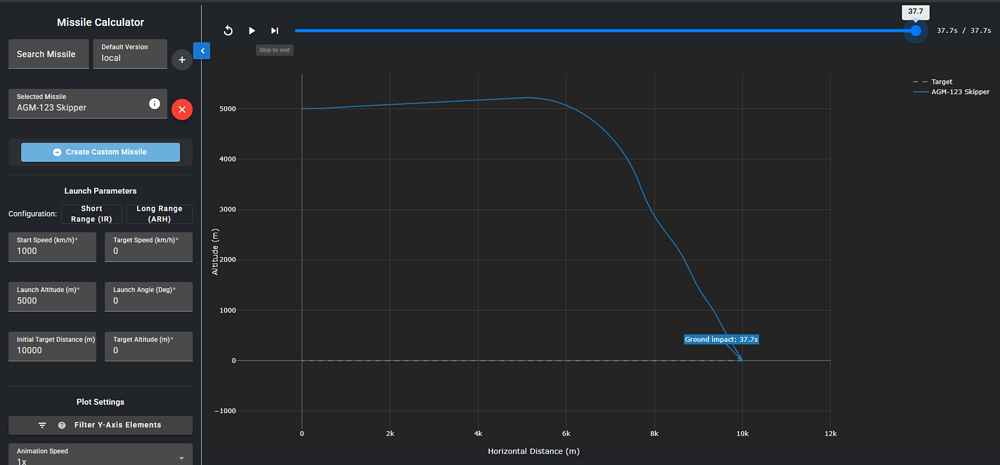The width and height of the screenshot is (1000, 465).
Task: Click the plus icon beside Default Version
Action: coord(181,60)
